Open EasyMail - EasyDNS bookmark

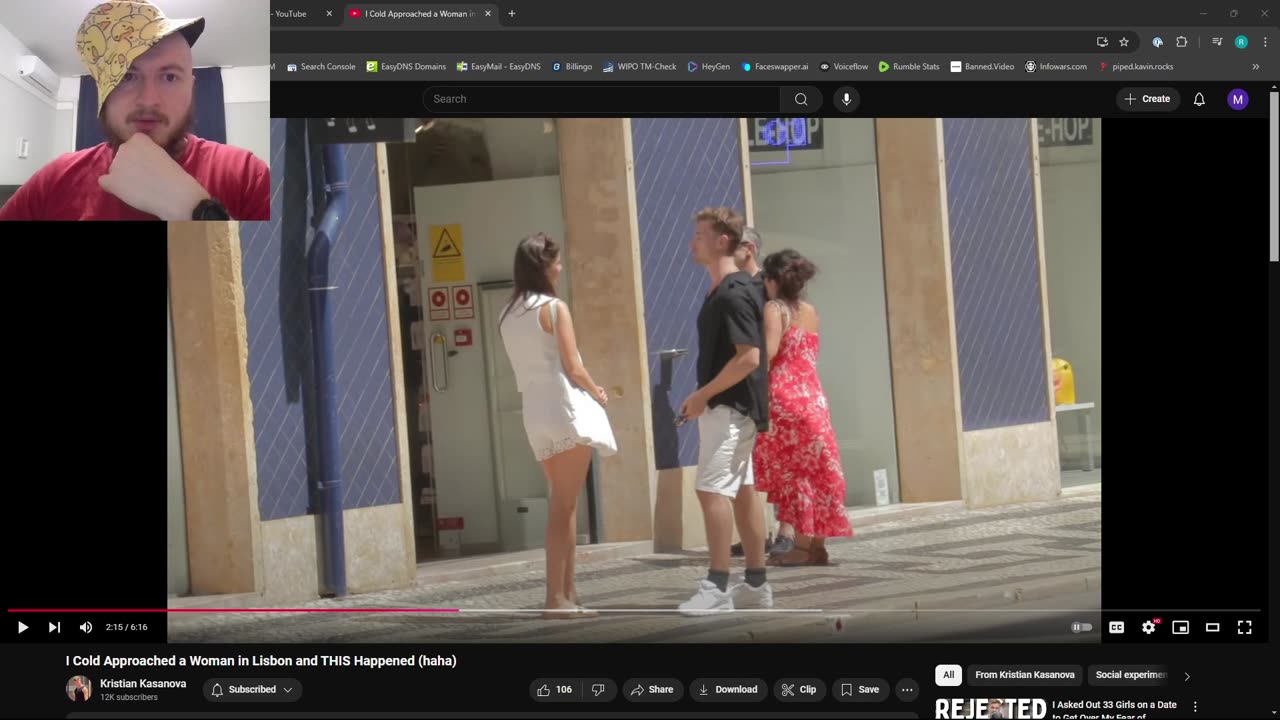pyautogui.click(x=498, y=67)
